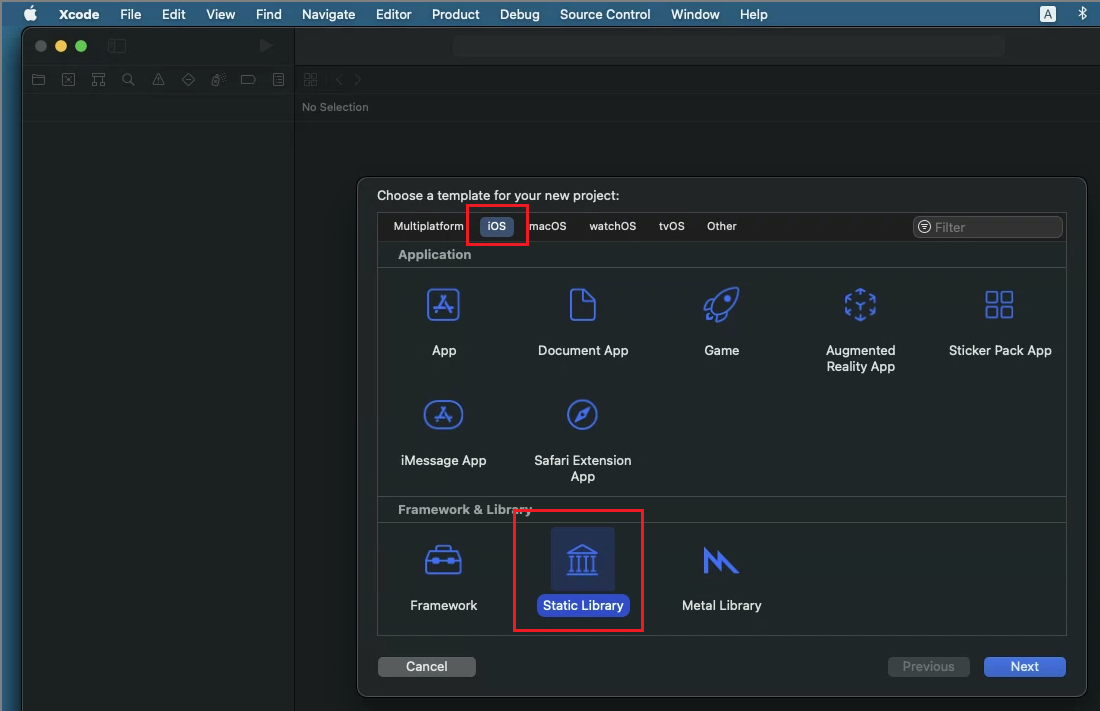Open the File menu
Screen dimensions: 1100x711
tap(130, 14)
